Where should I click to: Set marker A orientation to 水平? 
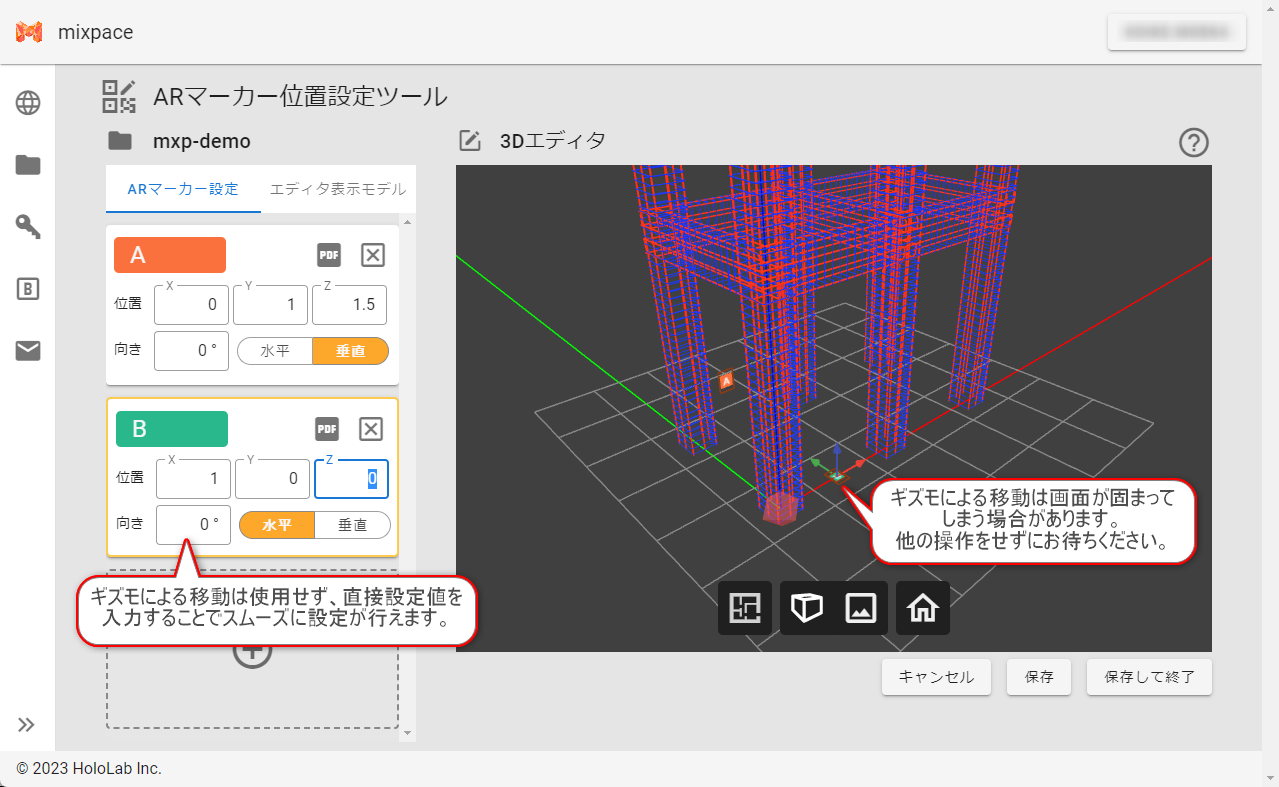click(275, 351)
